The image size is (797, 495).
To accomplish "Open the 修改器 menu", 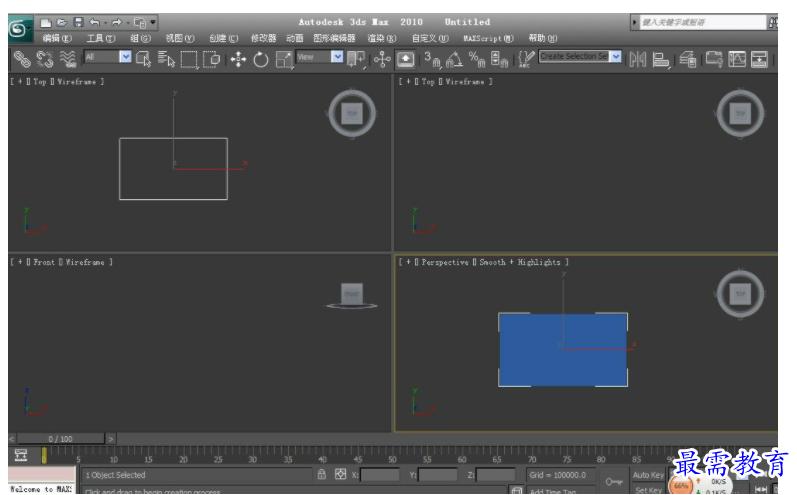I will (263, 38).
